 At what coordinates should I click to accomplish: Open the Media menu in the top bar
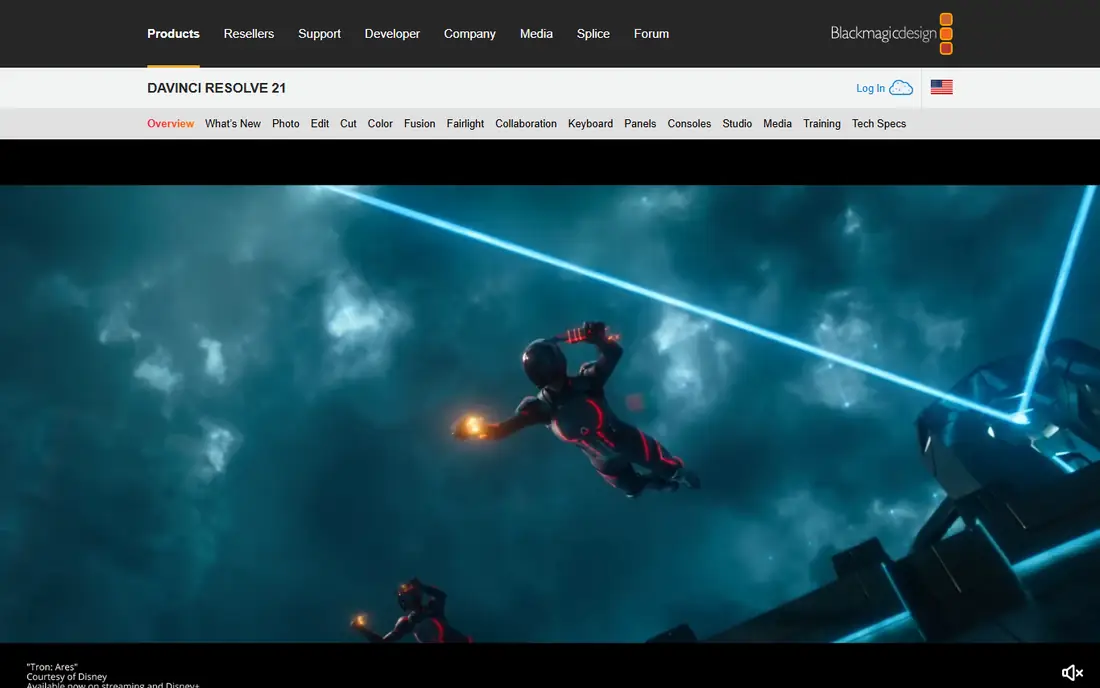point(536,34)
